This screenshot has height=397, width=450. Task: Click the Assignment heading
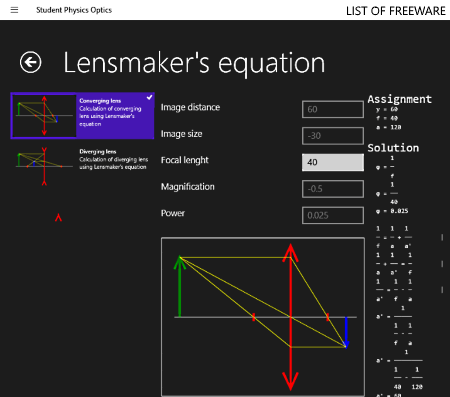(399, 99)
